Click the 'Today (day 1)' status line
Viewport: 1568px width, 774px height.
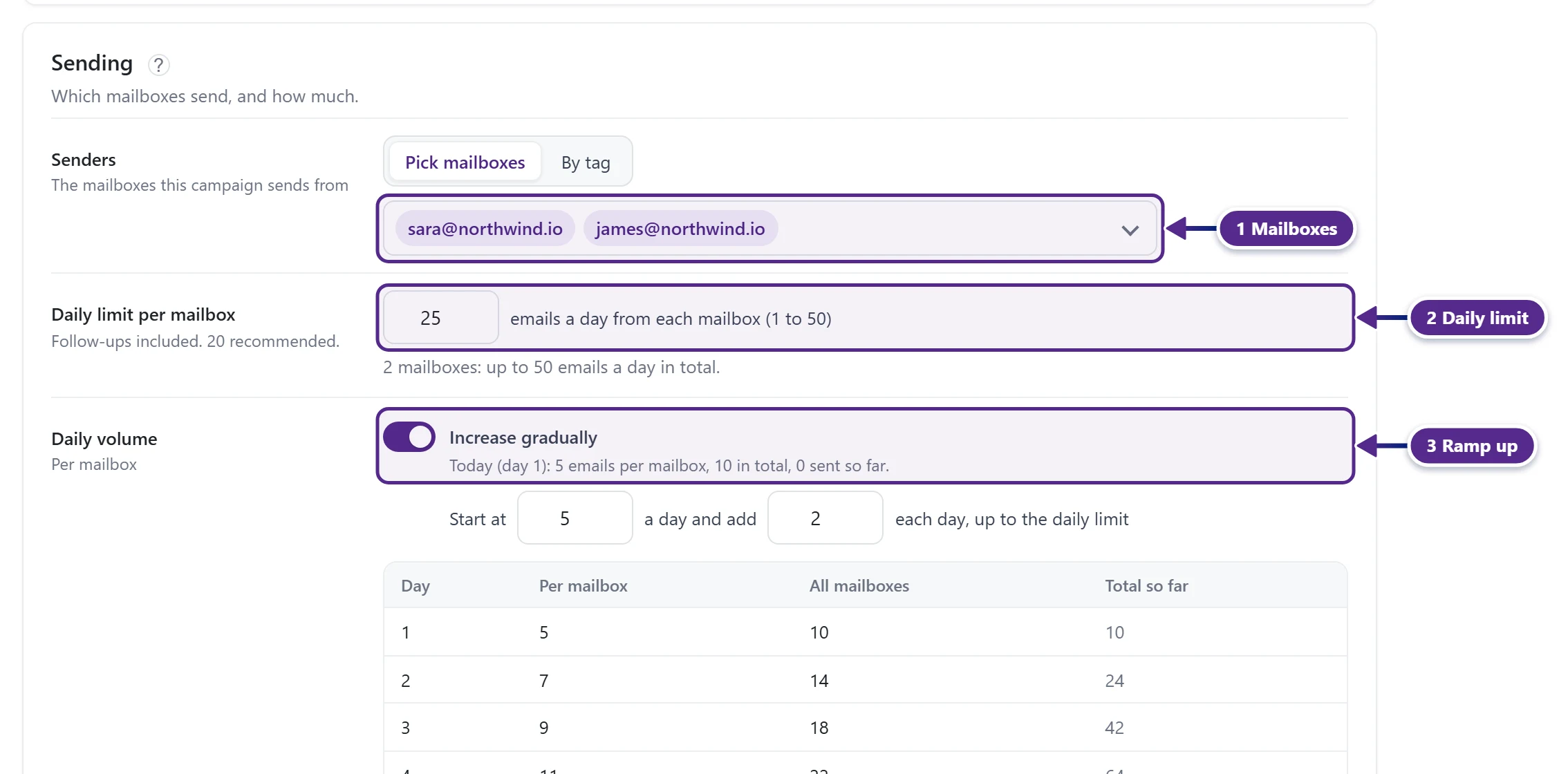669,466
